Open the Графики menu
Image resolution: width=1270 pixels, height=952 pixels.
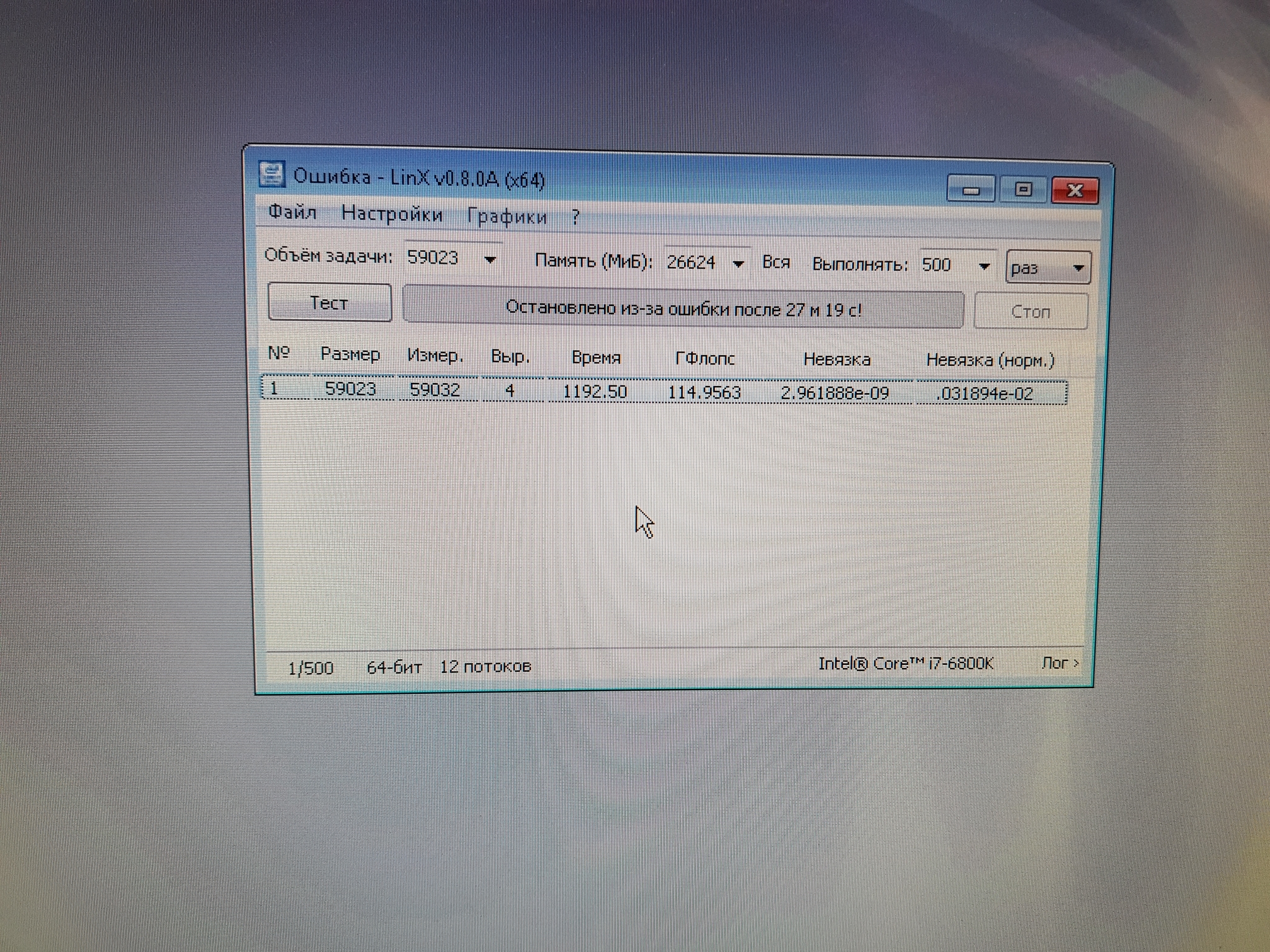click(x=506, y=217)
